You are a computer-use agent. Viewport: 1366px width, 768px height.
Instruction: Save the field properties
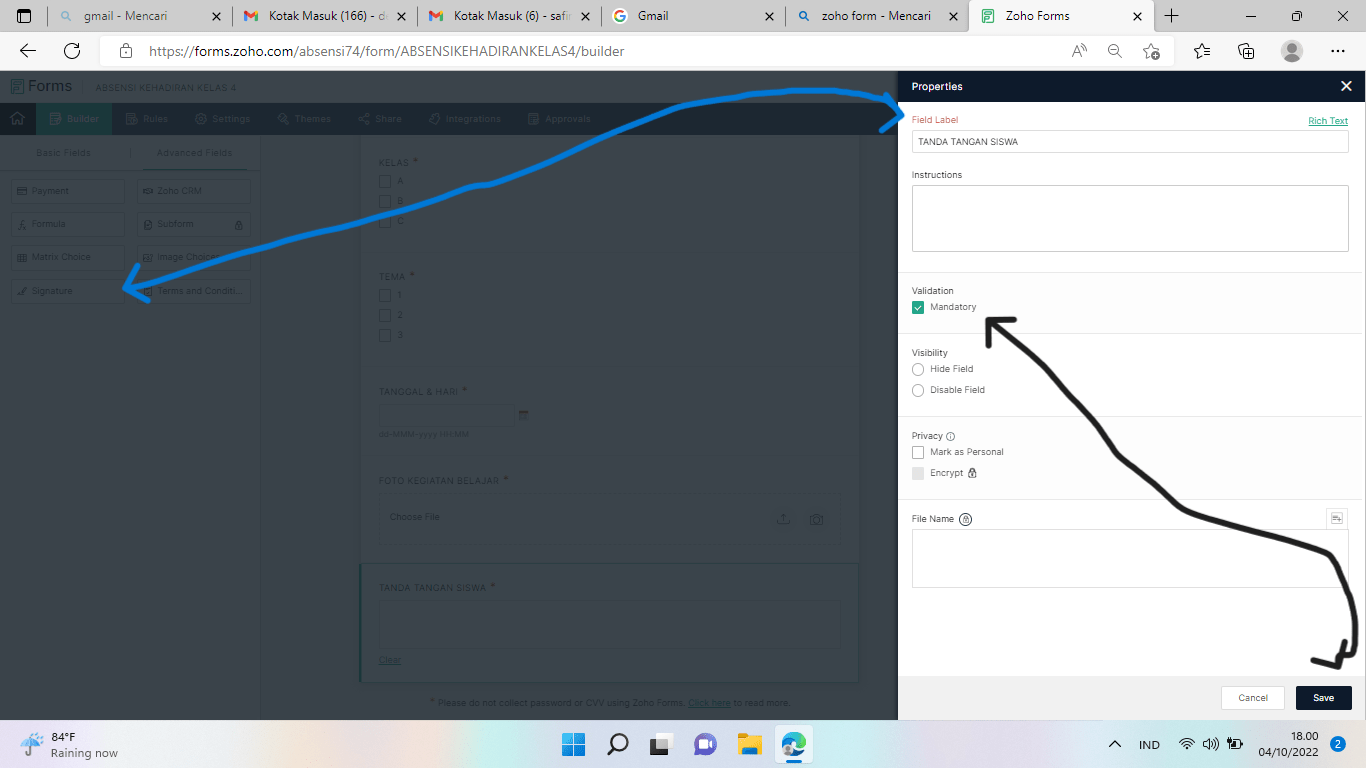pos(1324,698)
